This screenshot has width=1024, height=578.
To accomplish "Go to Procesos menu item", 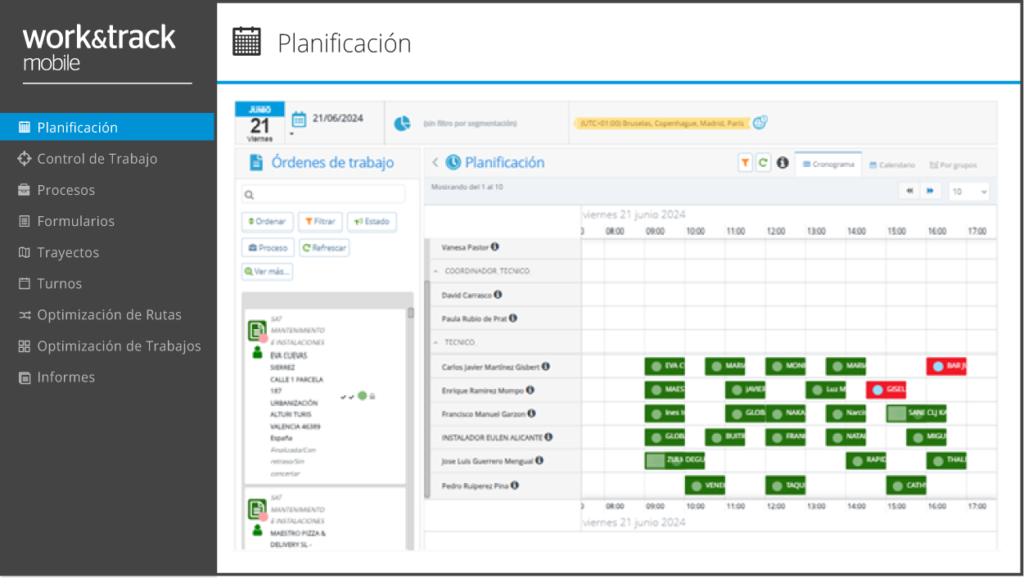I will point(57,189).
